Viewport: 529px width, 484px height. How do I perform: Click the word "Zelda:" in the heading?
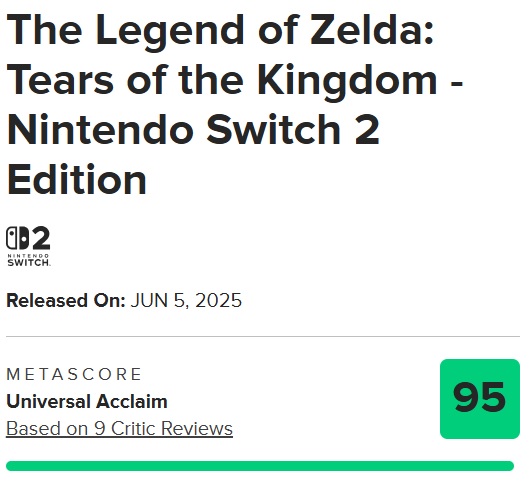(x=372, y=29)
